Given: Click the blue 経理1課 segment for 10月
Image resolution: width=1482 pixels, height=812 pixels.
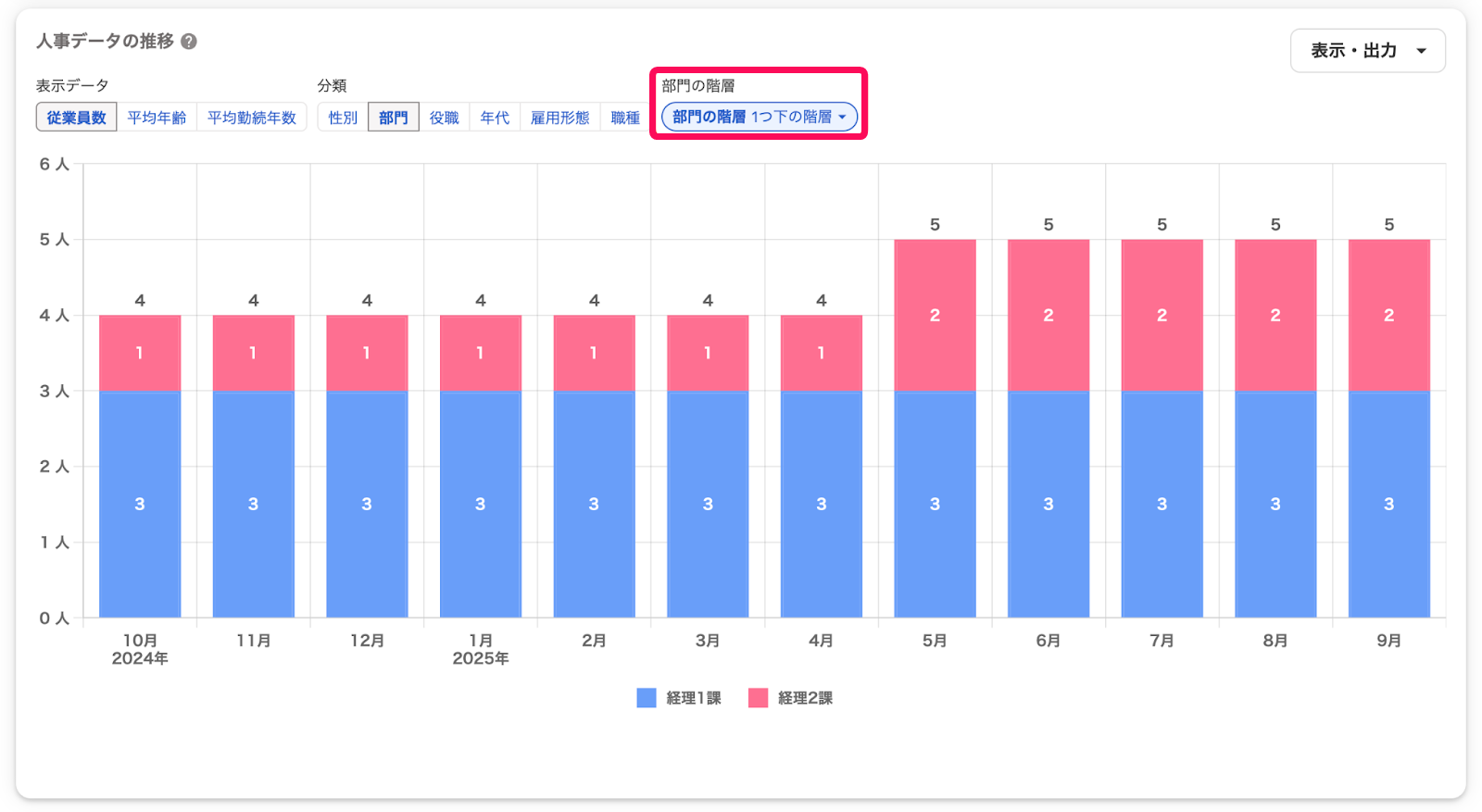Looking at the screenshot, I should coord(140,504).
